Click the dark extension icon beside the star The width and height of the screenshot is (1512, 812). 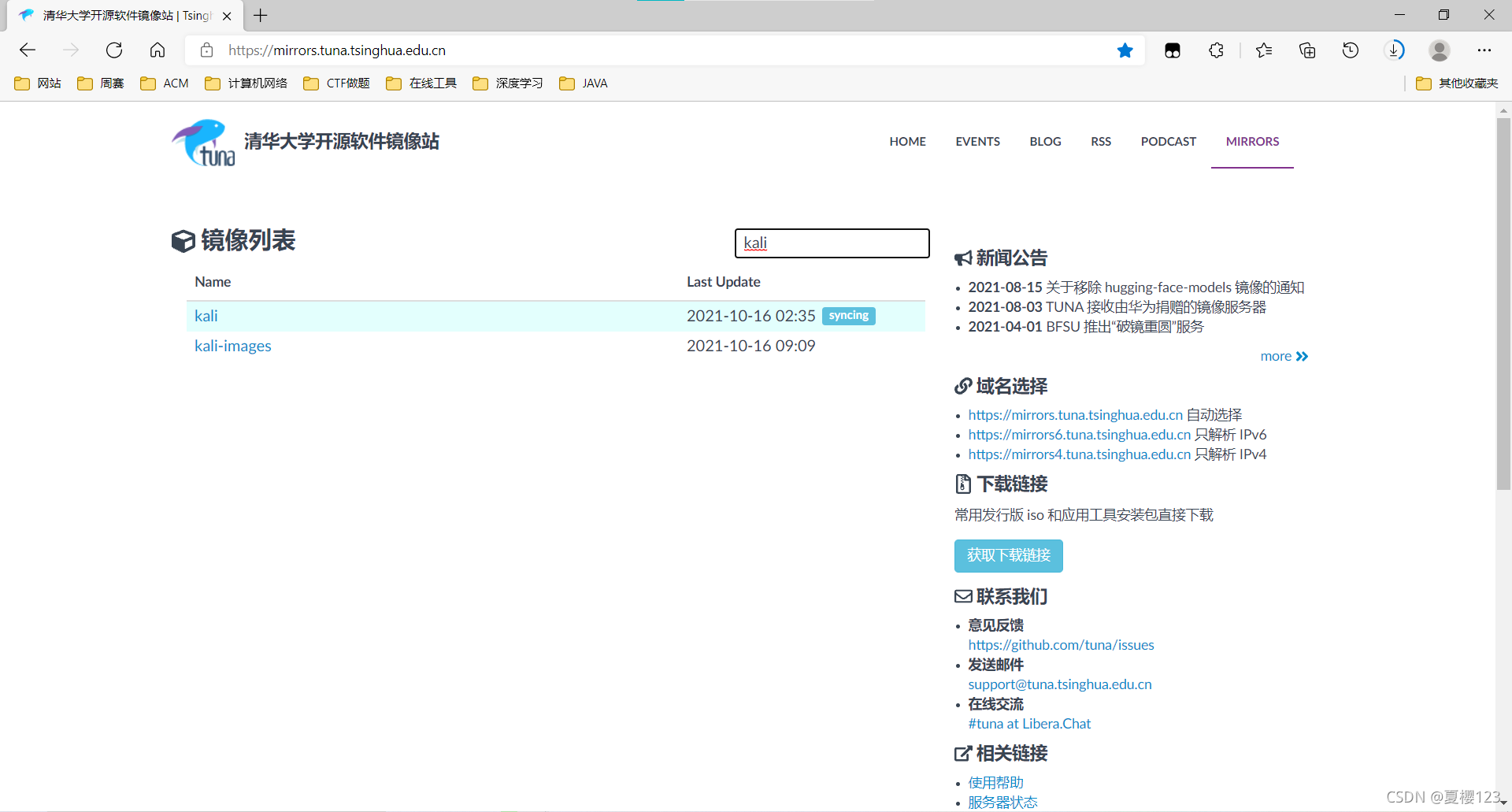click(x=1173, y=50)
